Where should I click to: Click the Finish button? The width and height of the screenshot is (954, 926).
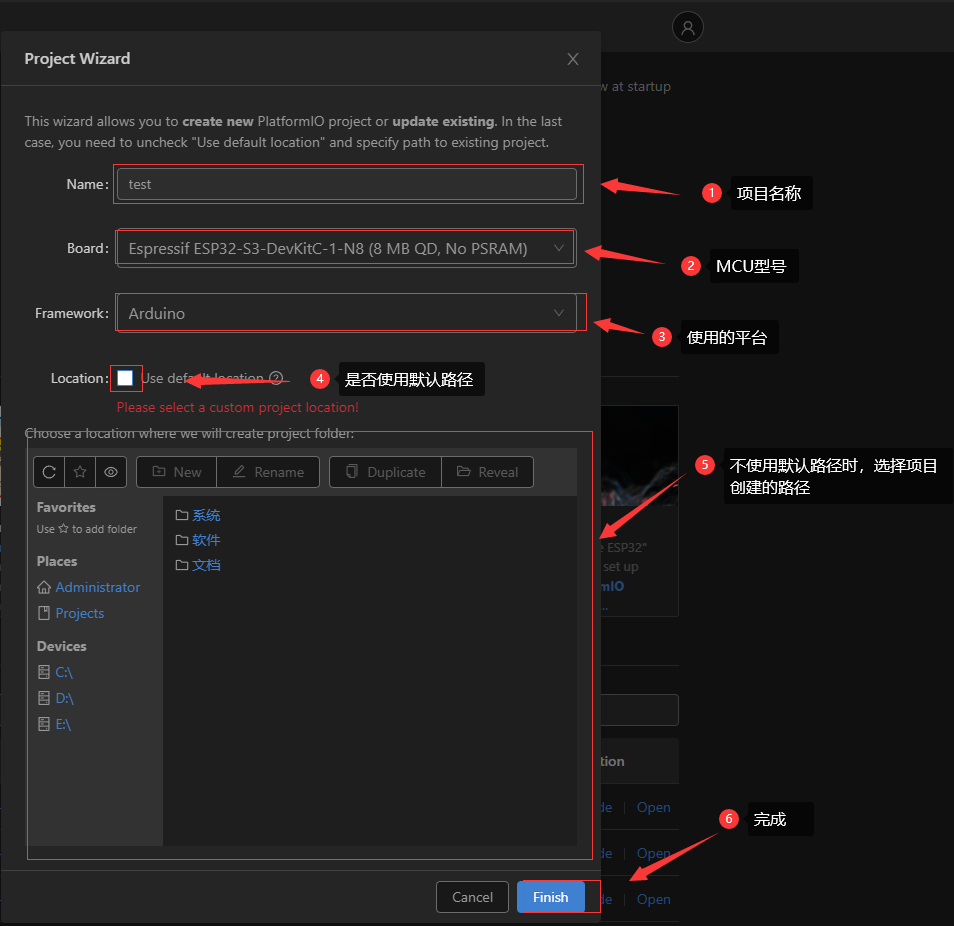tap(551, 897)
